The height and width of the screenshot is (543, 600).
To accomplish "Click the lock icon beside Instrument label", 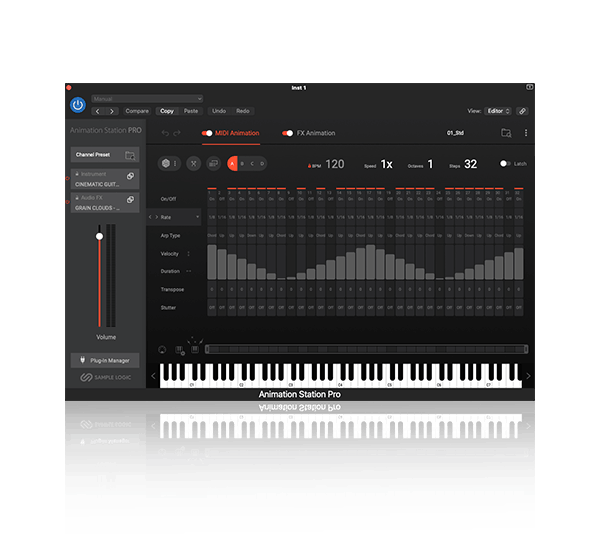I will [77, 174].
